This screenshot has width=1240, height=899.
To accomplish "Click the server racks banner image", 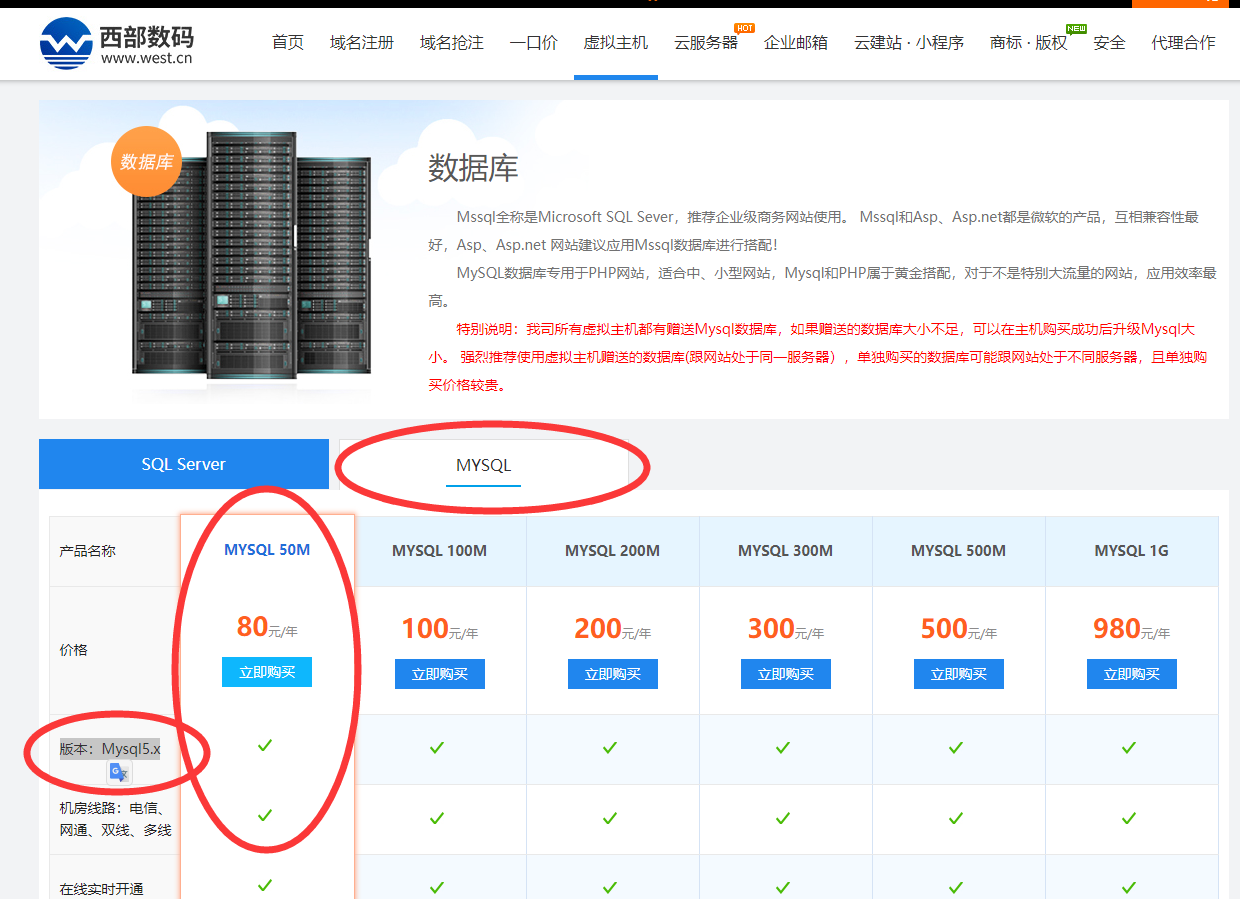I will [x=251, y=255].
